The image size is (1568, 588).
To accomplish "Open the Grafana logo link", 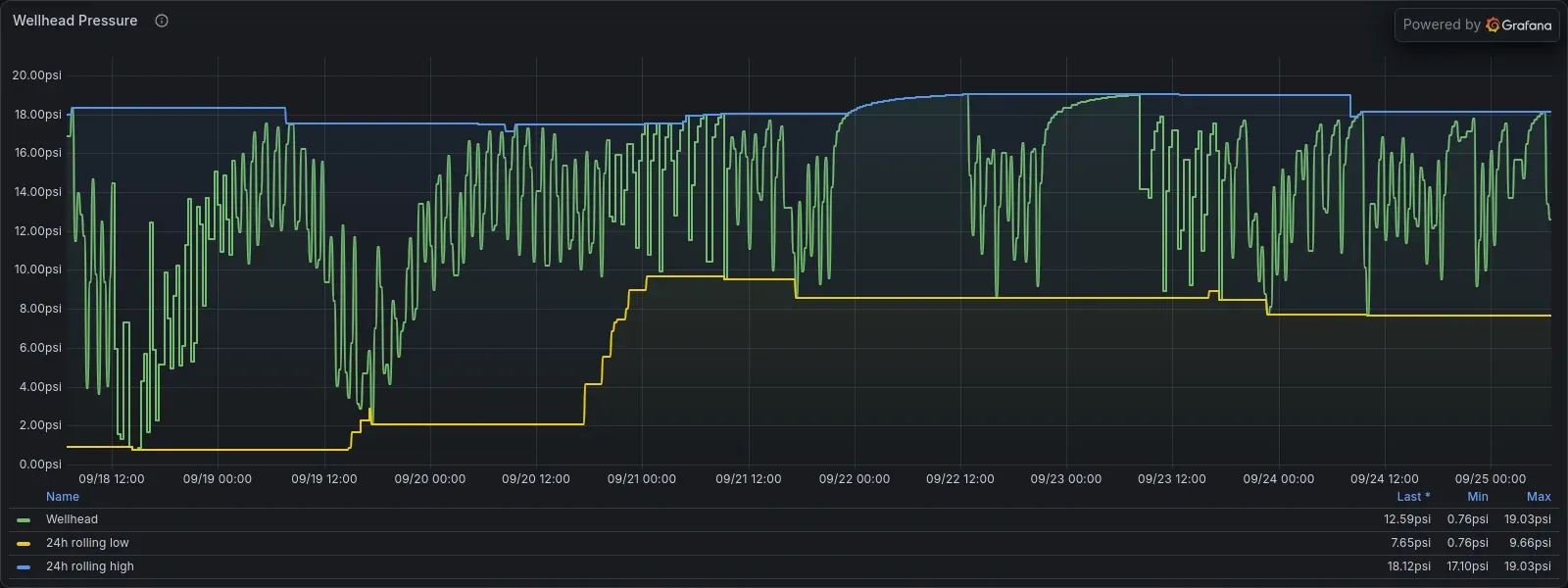I will 1519,24.
